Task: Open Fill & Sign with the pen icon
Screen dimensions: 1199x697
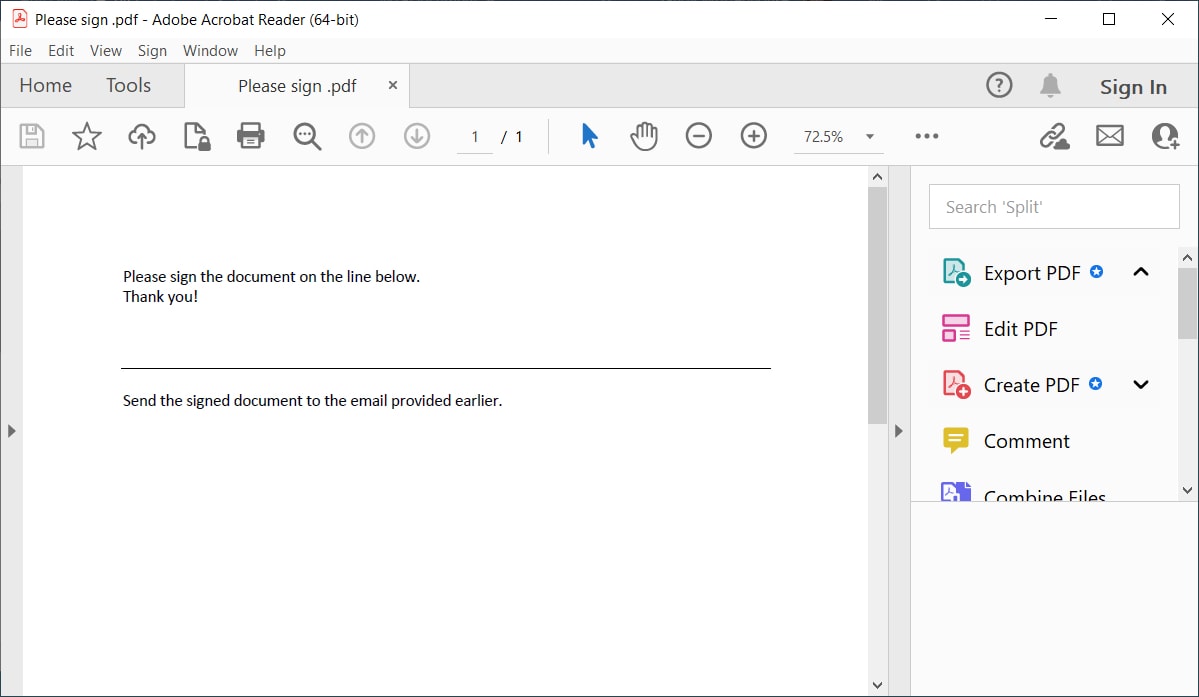Action: 1053,136
